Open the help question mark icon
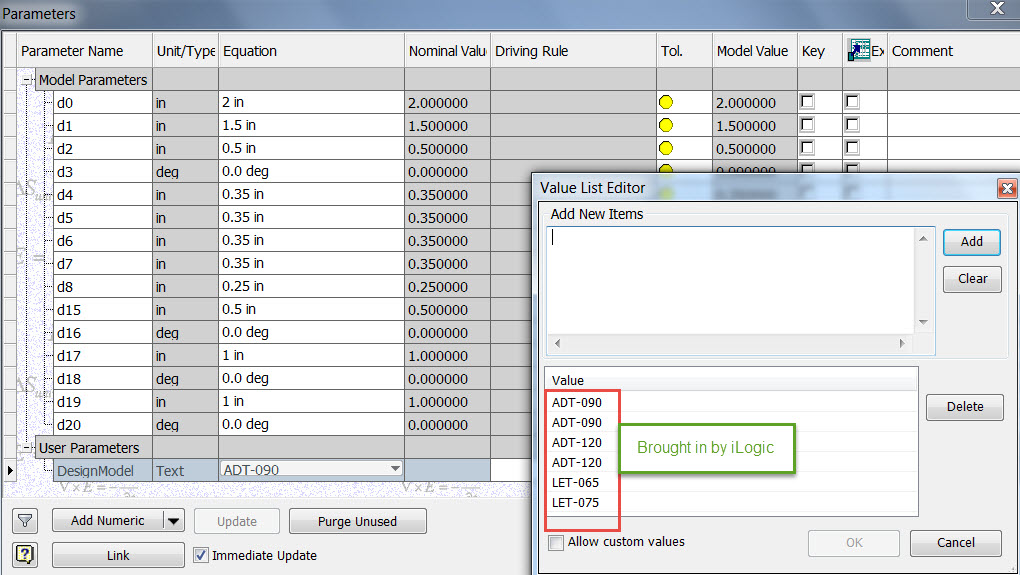The image size is (1020, 575). (25, 555)
